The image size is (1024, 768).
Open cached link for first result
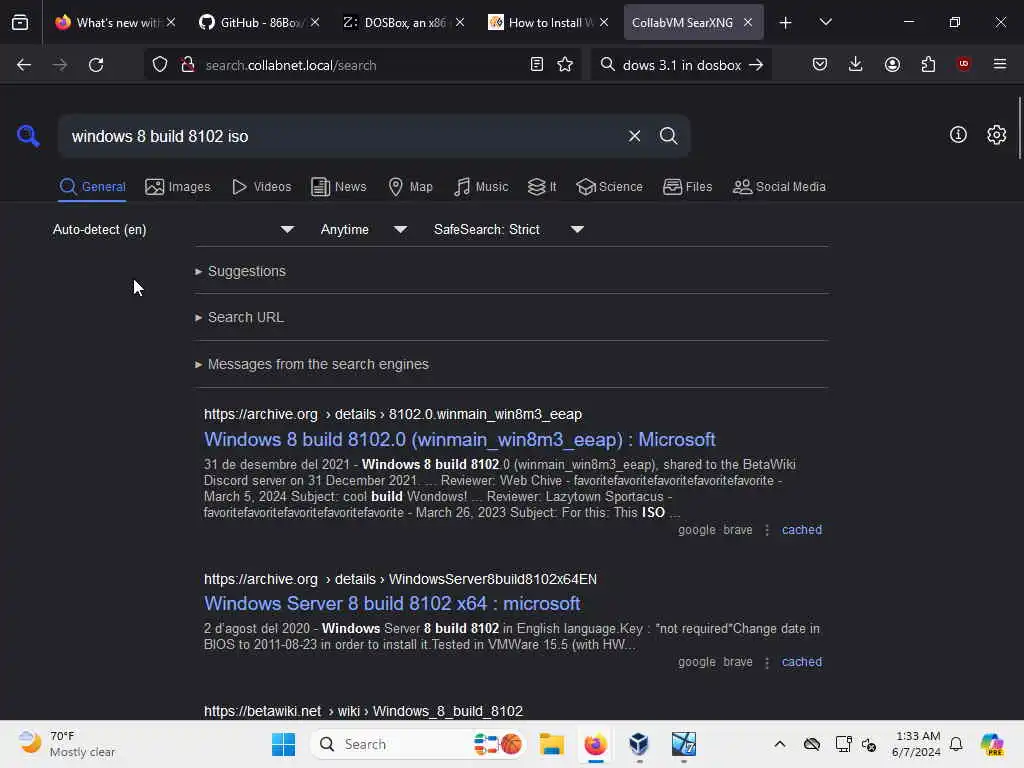coord(802,530)
